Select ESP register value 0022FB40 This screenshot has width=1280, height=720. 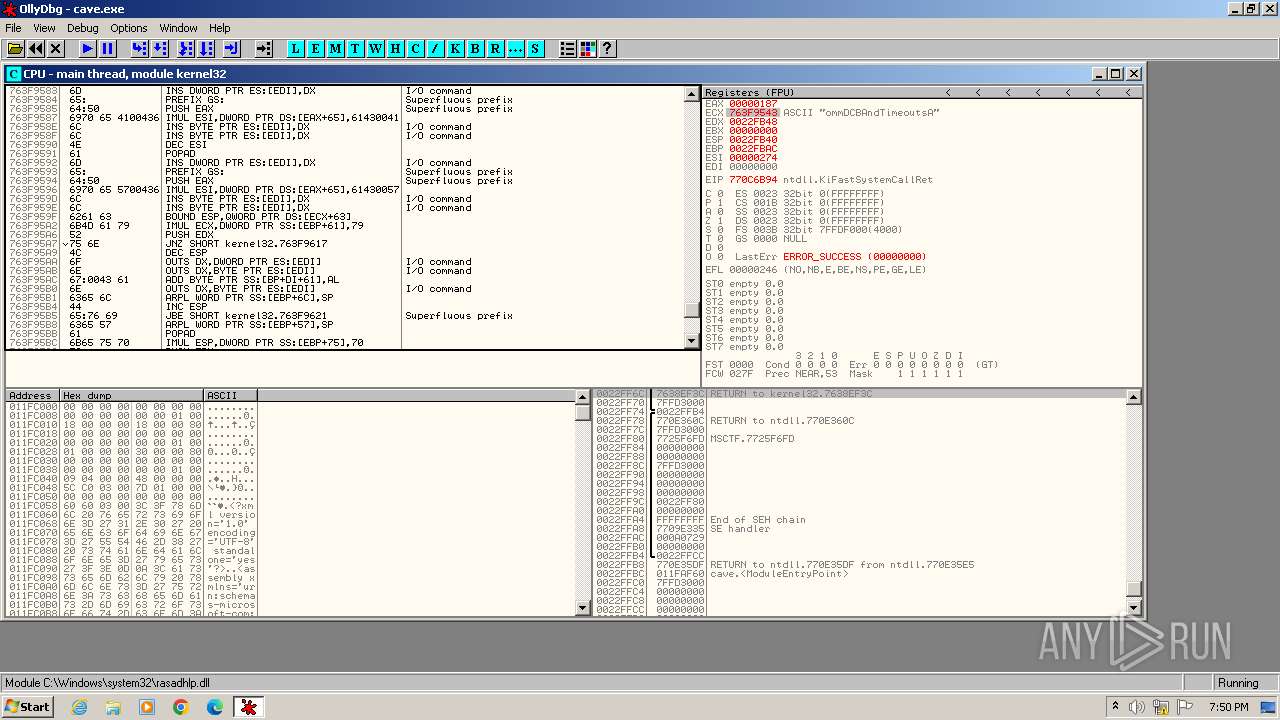[x=753, y=140]
